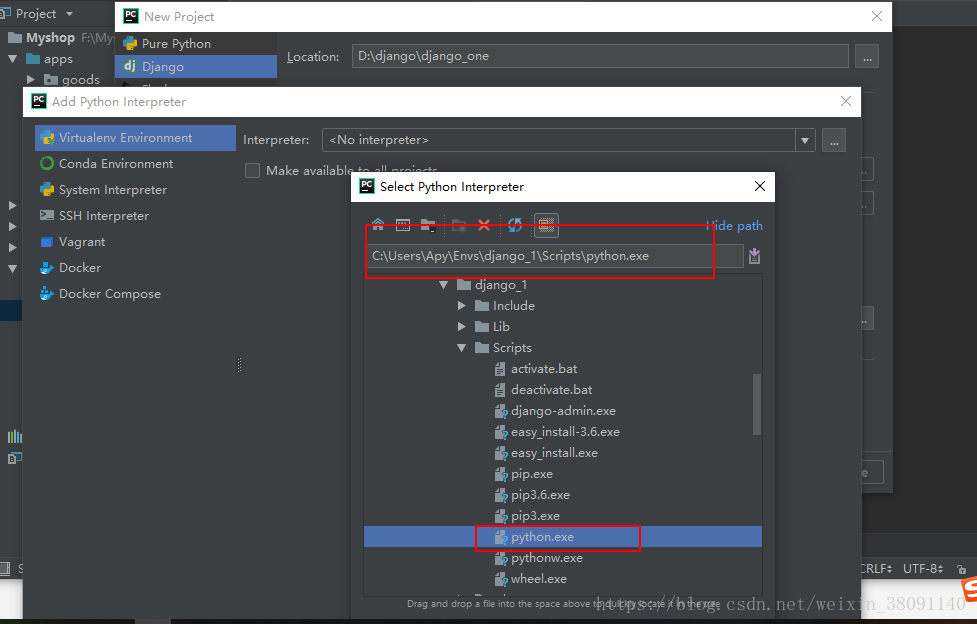
Task: Refresh the file tree
Action: click(x=515, y=225)
